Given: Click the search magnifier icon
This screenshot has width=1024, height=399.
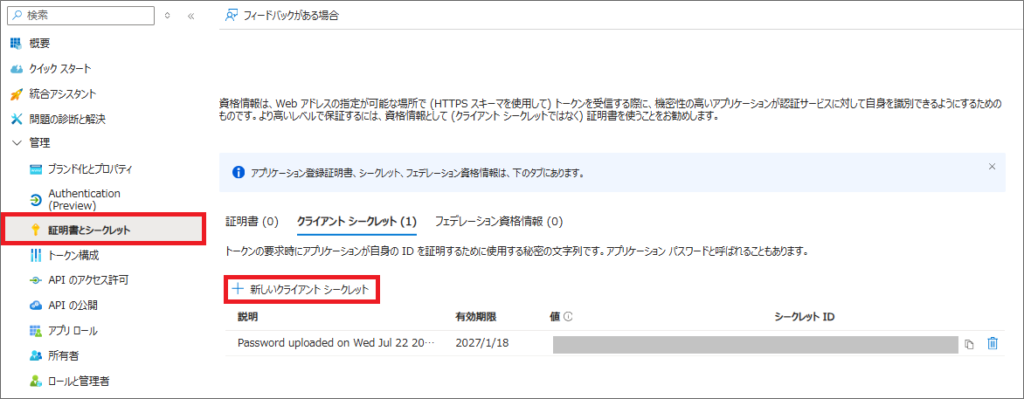Looking at the screenshot, I should click(18, 15).
